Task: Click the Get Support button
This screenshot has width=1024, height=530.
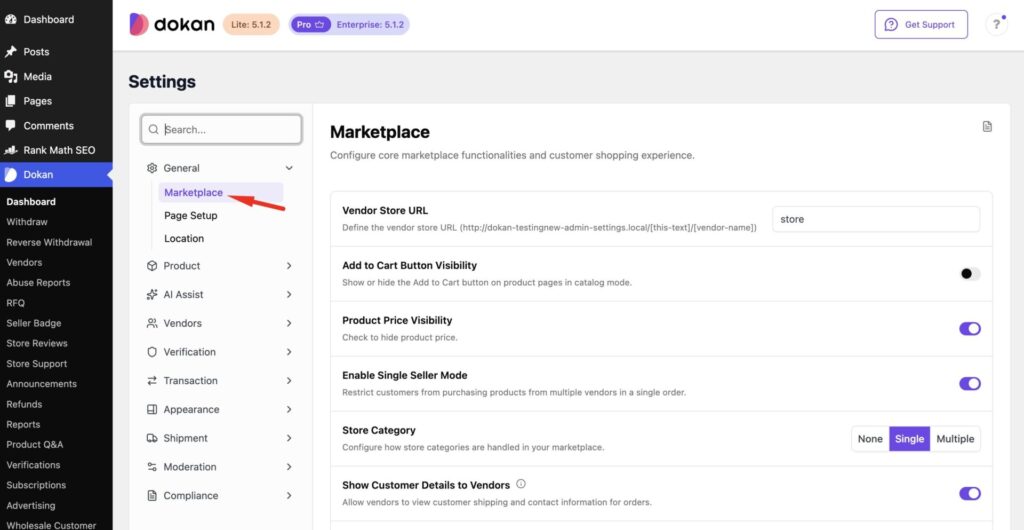Action: (921, 25)
